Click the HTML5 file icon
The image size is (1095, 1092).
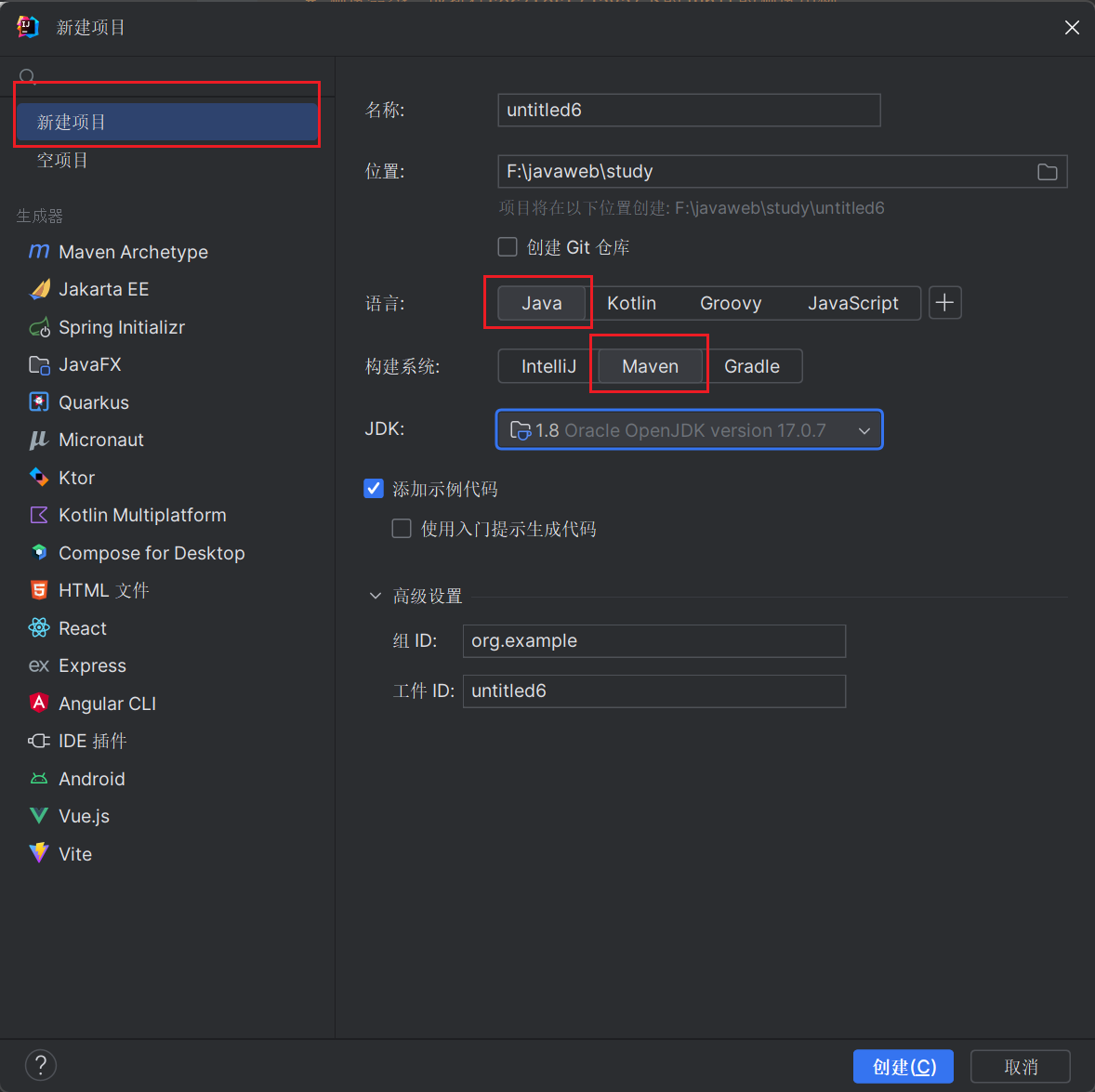click(x=39, y=590)
